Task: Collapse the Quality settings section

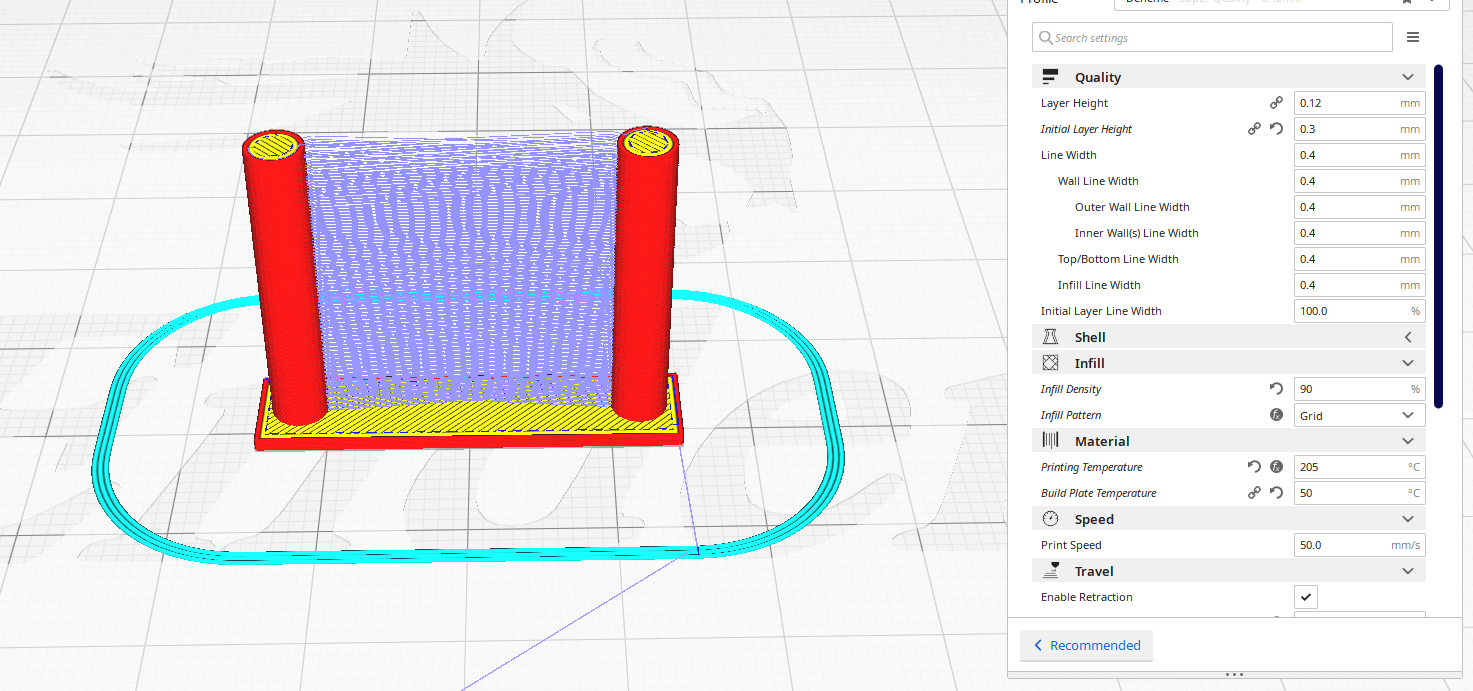Action: click(x=1408, y=77)
